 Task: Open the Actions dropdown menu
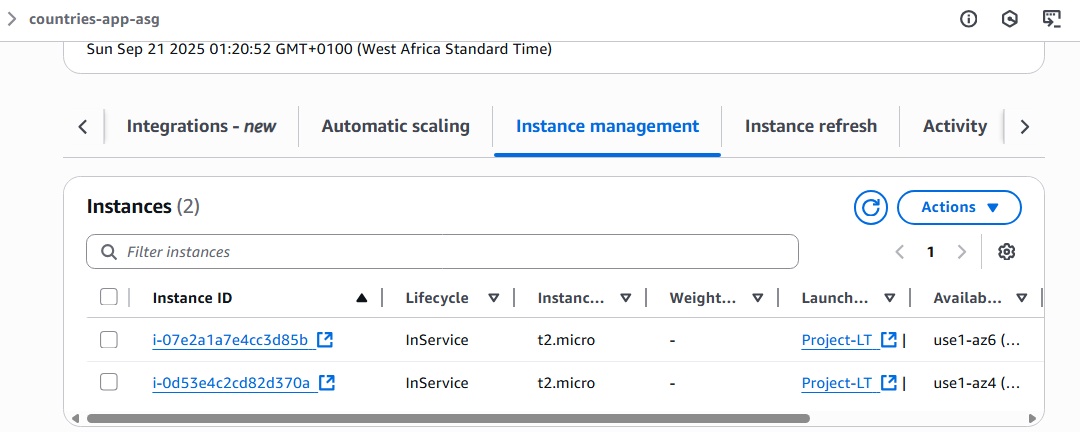tap(959, 207)
